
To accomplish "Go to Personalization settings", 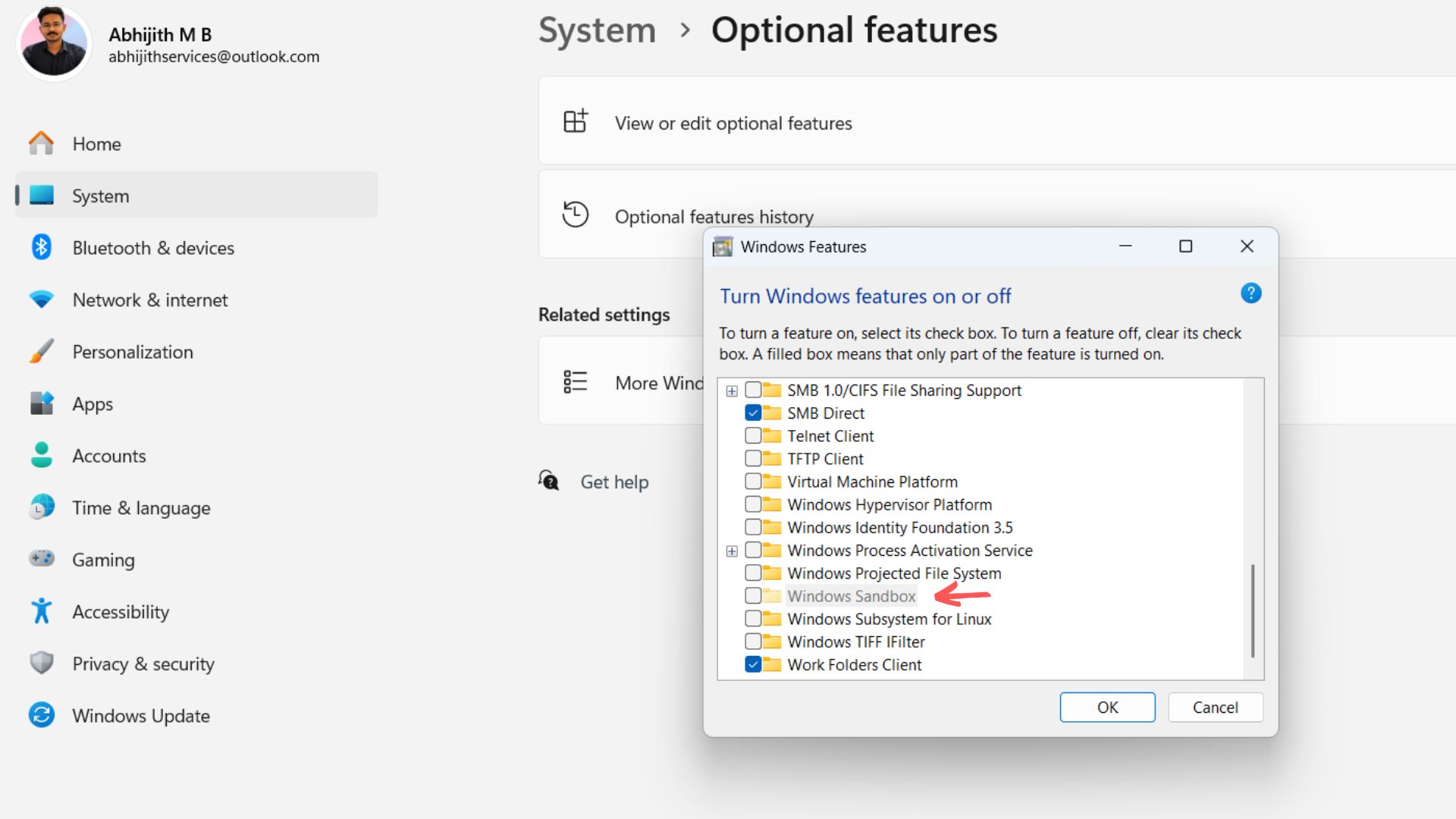I will coord(133,352).
